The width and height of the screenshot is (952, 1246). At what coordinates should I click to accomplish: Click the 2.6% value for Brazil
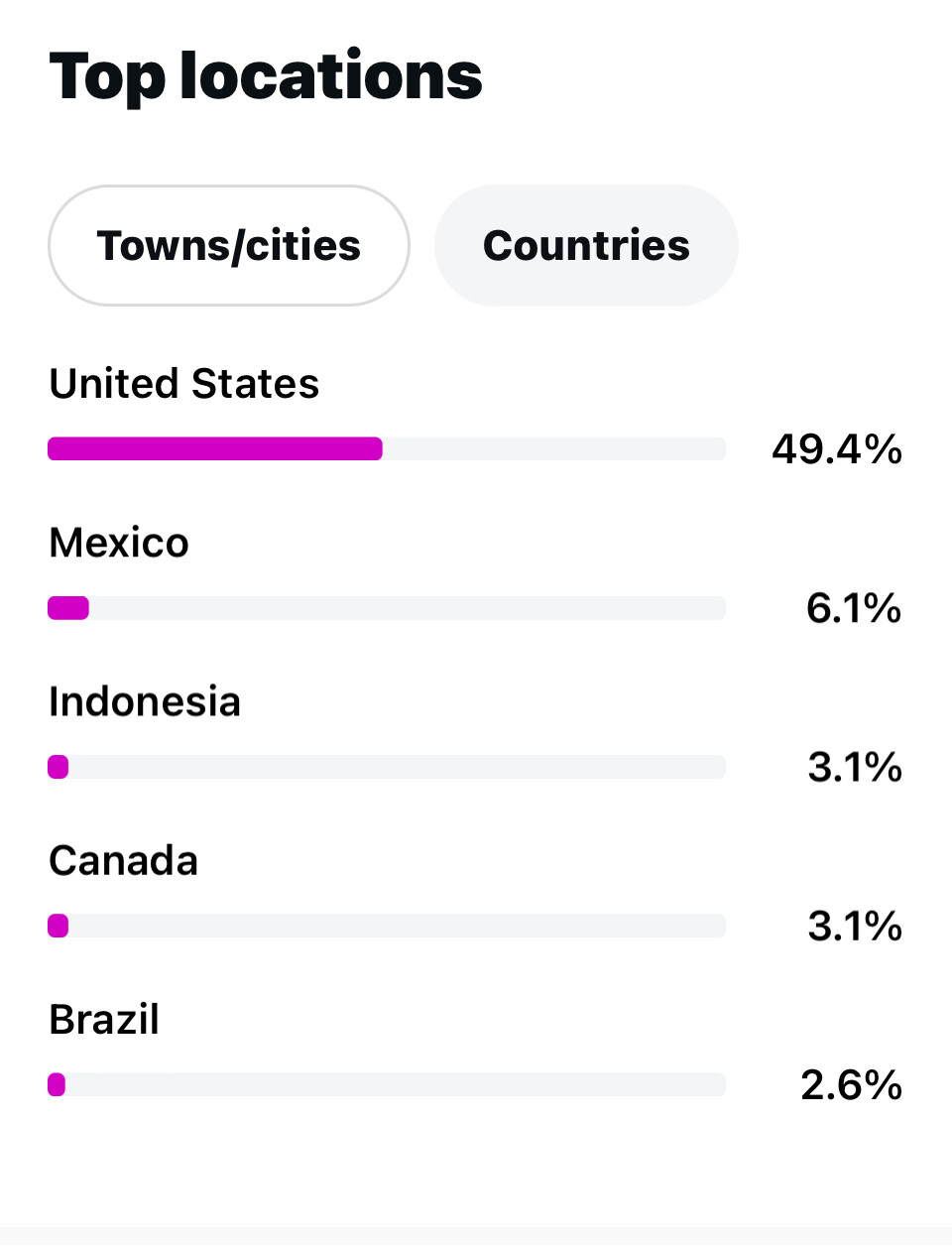point(851,1084)
